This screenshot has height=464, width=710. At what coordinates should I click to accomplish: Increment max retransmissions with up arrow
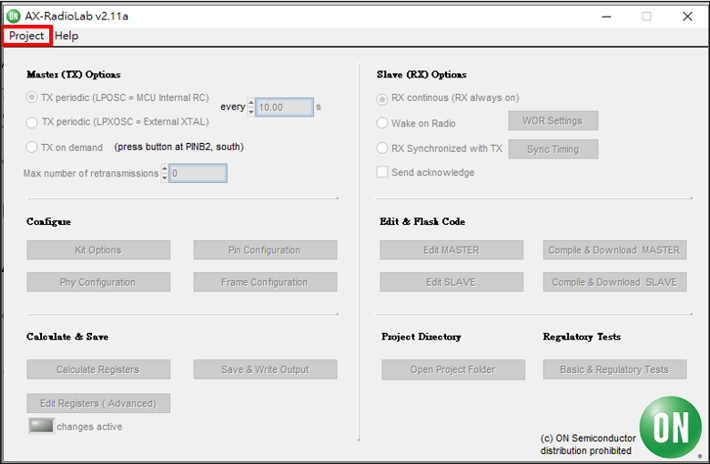(164, 169)
